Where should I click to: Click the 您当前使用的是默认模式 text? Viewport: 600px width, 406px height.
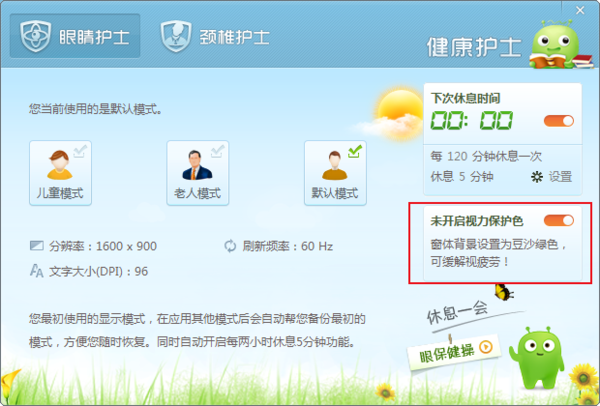click(x=95, y=109)
